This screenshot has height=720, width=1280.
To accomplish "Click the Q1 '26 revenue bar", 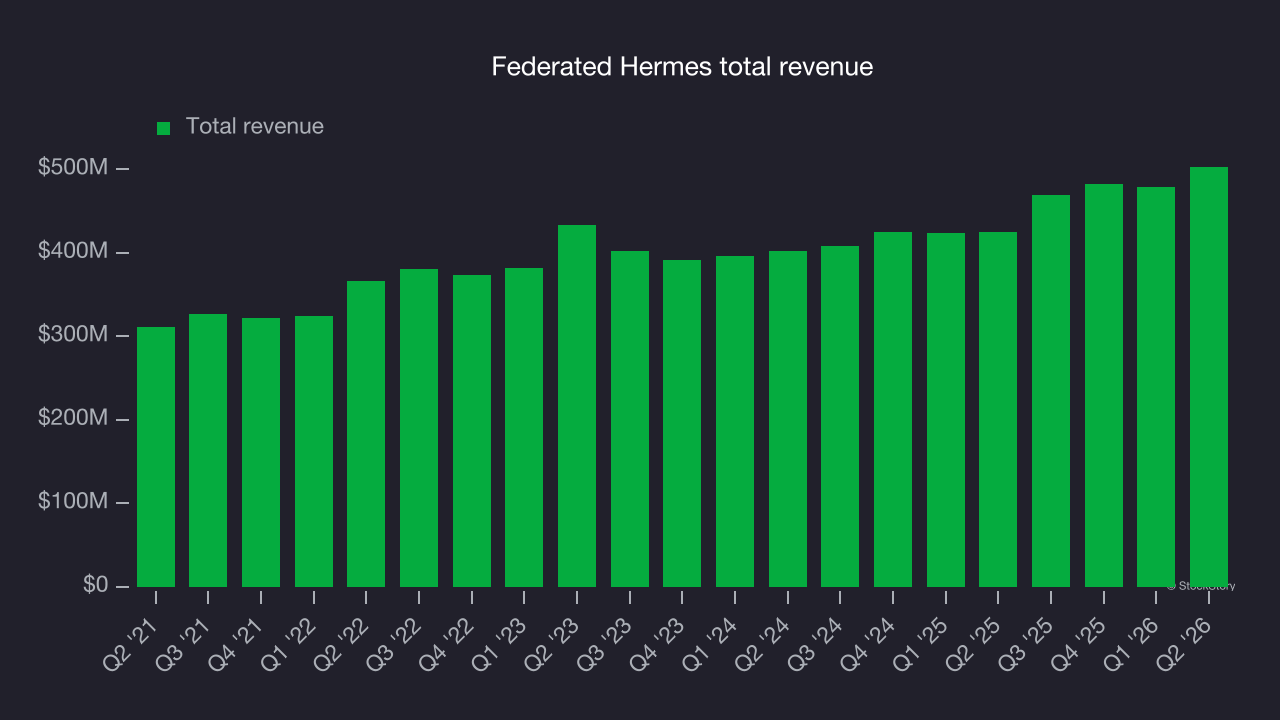I will click(x=1156, y=387).
